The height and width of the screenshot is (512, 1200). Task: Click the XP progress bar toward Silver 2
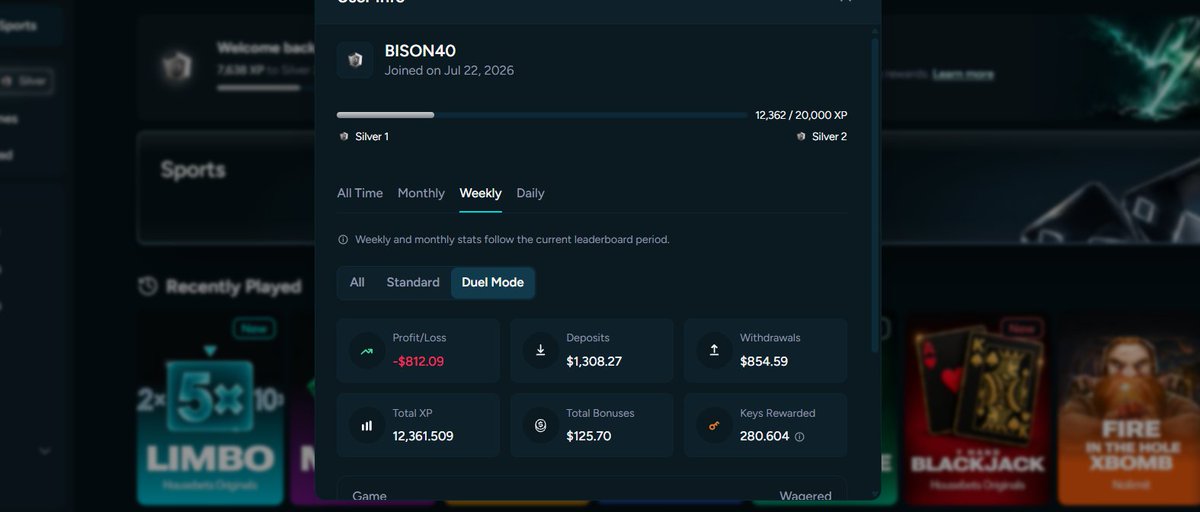pos(542,115)
